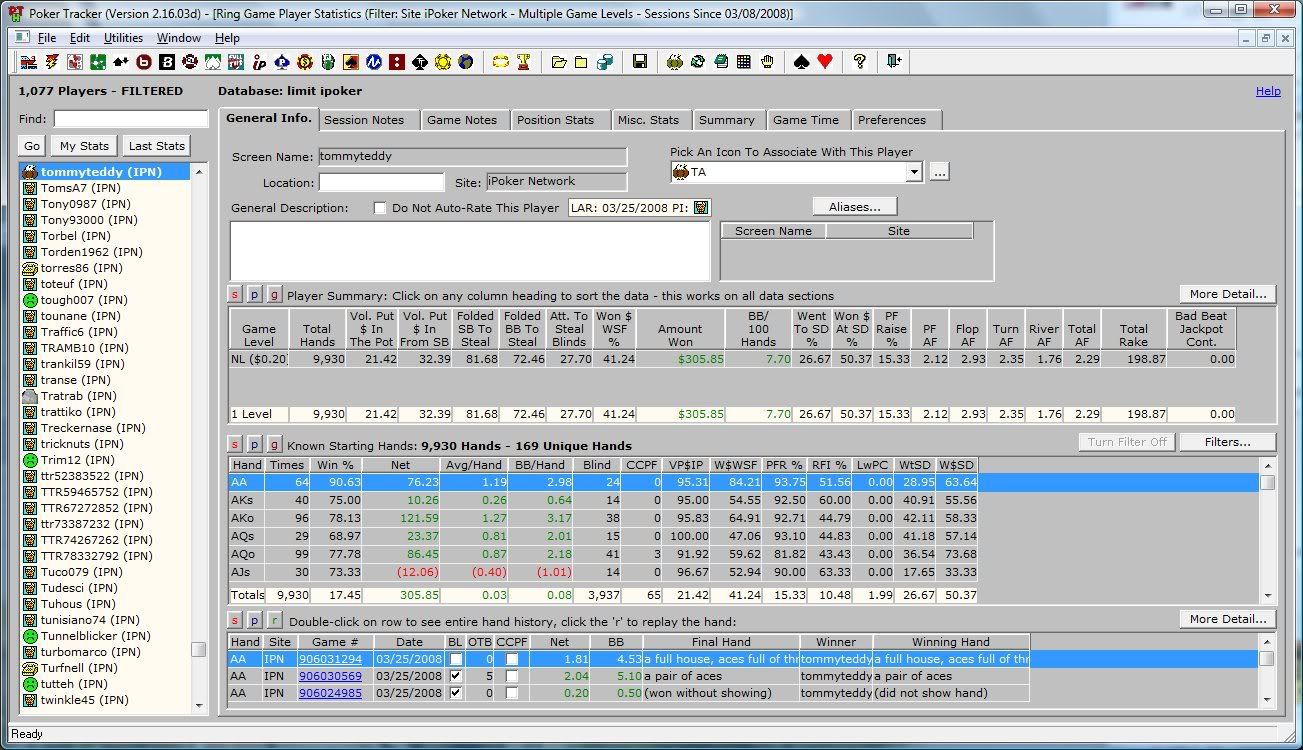Click the General Description text area
This screenshot has width=1303, height=750.
[x=472, y=251]
